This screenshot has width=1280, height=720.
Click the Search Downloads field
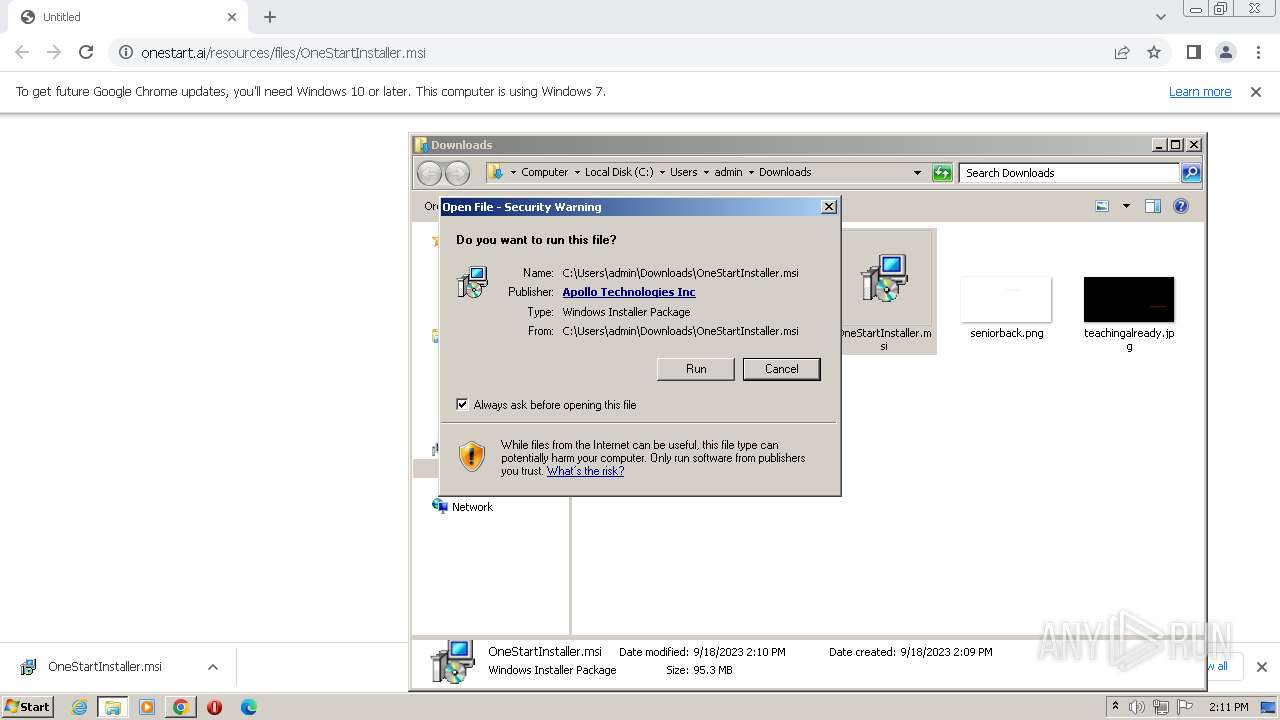1069,173
